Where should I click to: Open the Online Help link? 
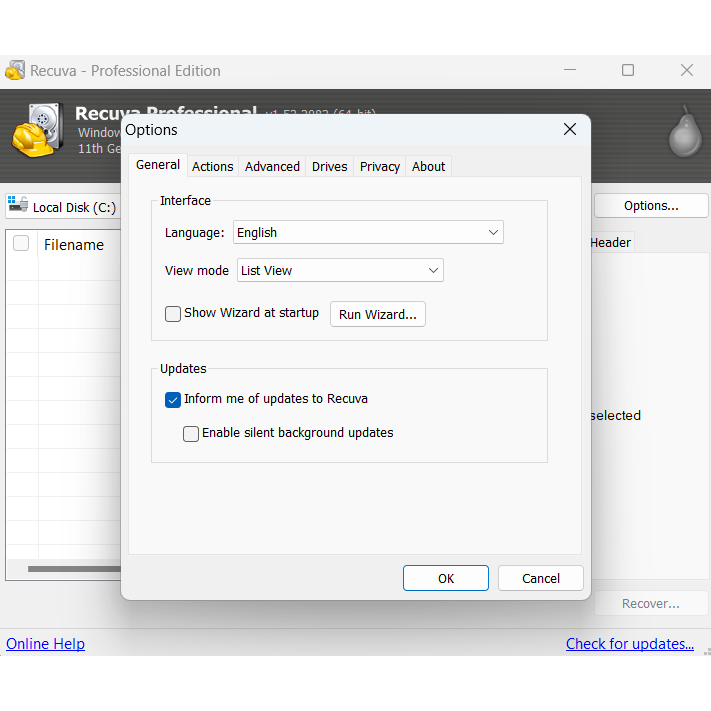[46, 644]
